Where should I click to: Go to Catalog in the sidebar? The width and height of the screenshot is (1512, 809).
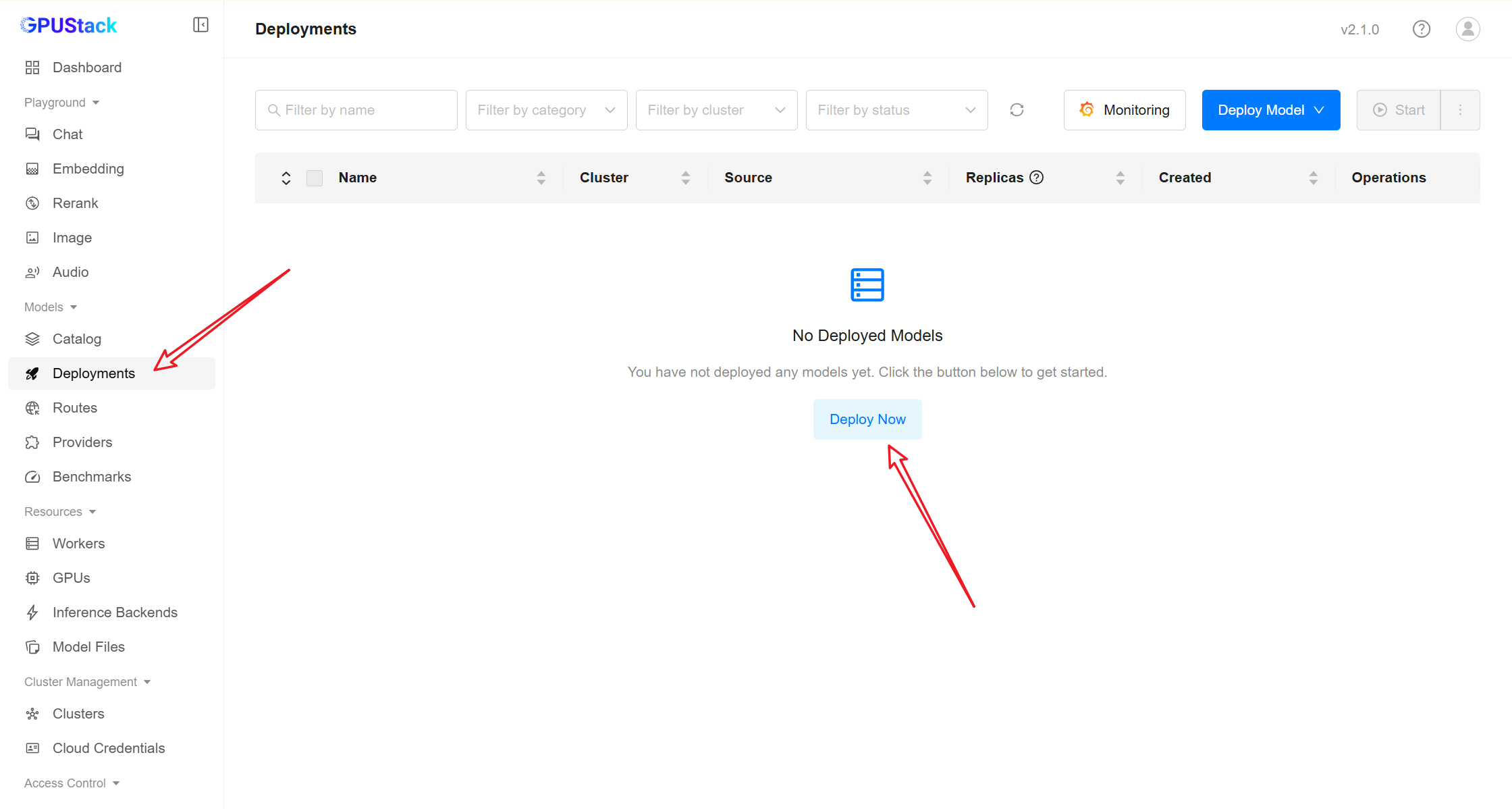77,339
